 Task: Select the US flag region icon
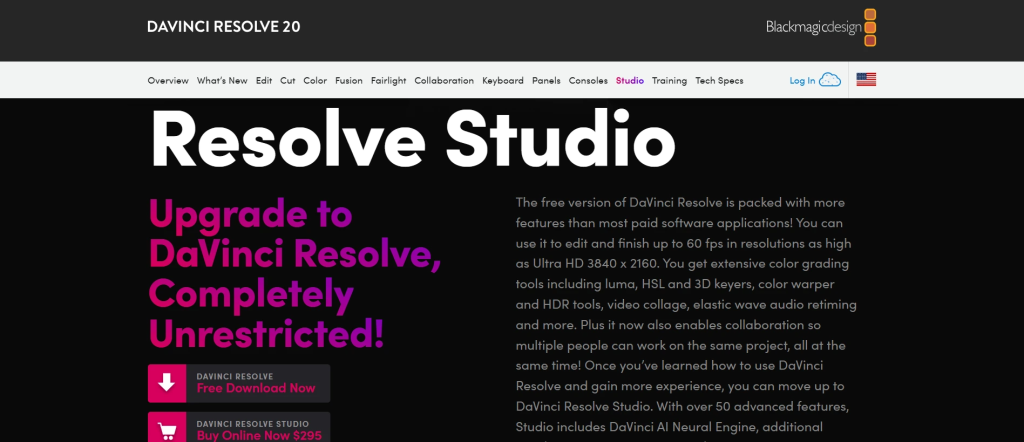pyautogui.click(x=866, y=80)
